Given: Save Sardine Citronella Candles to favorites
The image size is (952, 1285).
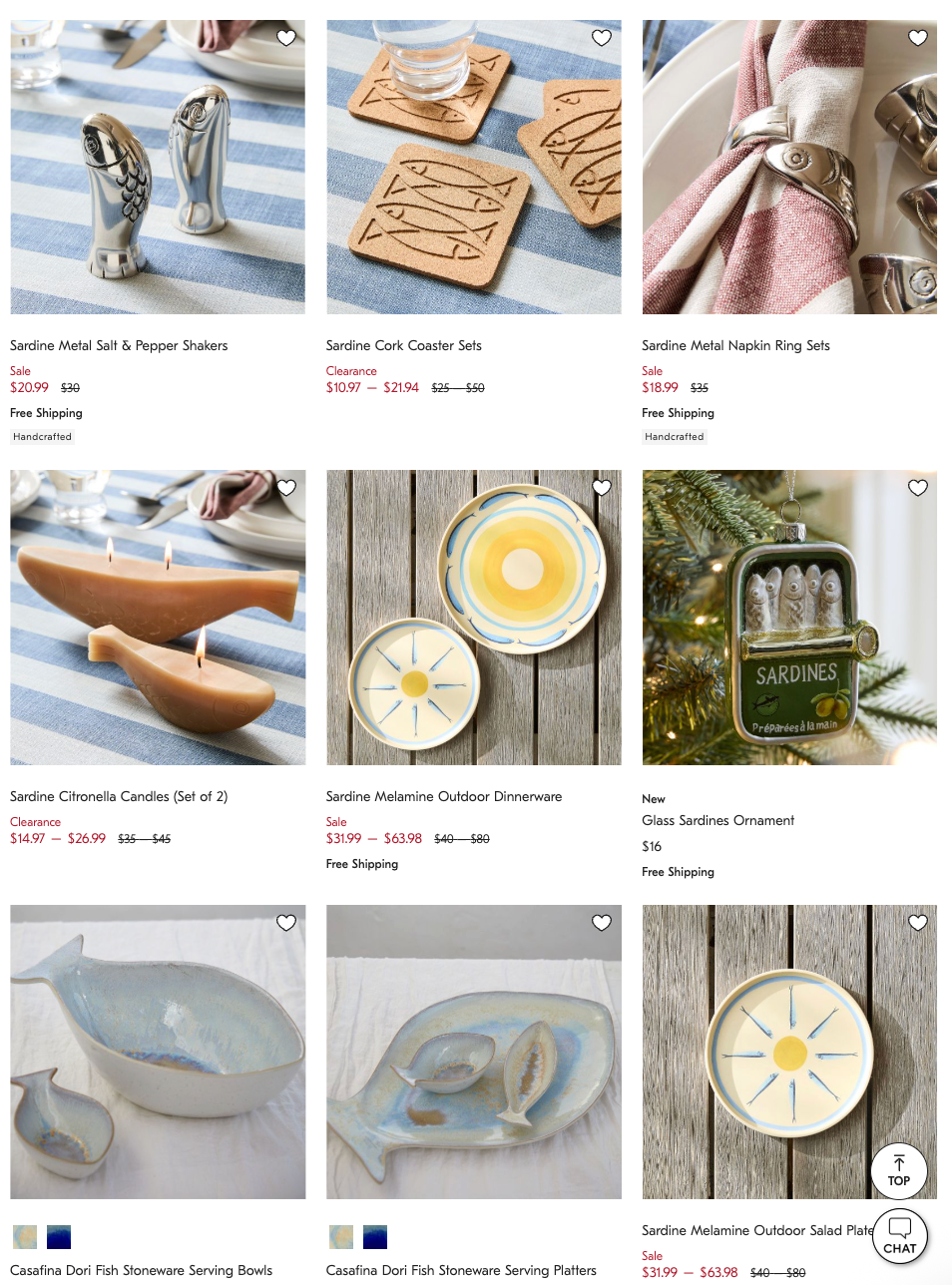Looking at the screenshot, I should [x=286, y=488].
